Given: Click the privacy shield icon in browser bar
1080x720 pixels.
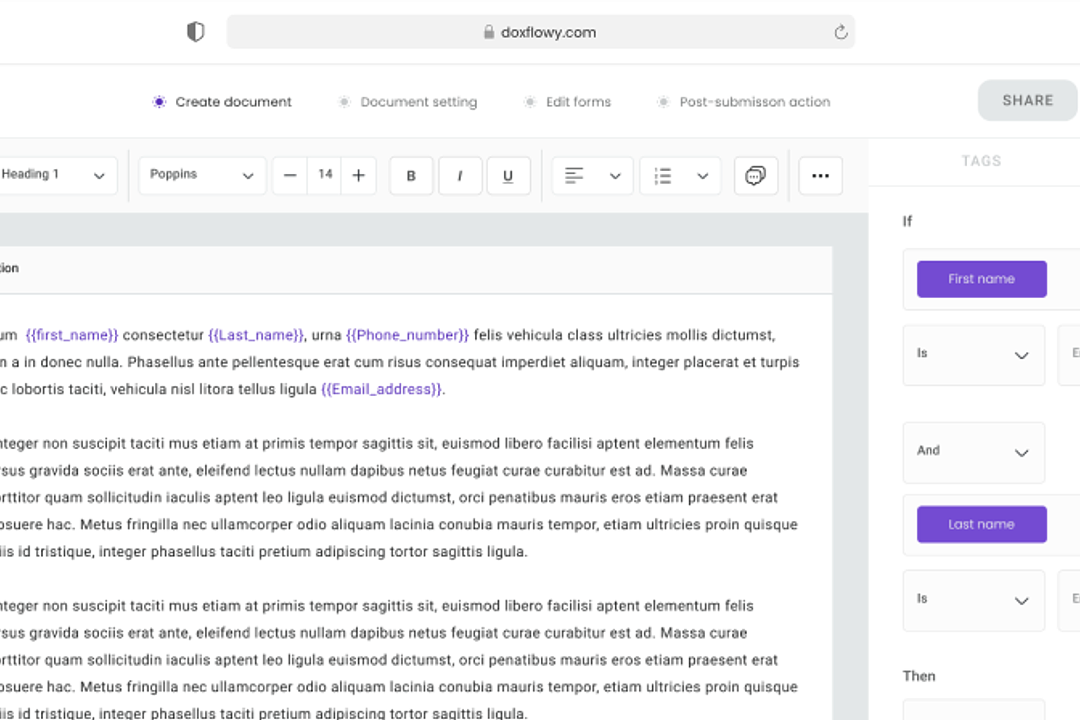Looking at the screenshot, I should tap(196, 32).
